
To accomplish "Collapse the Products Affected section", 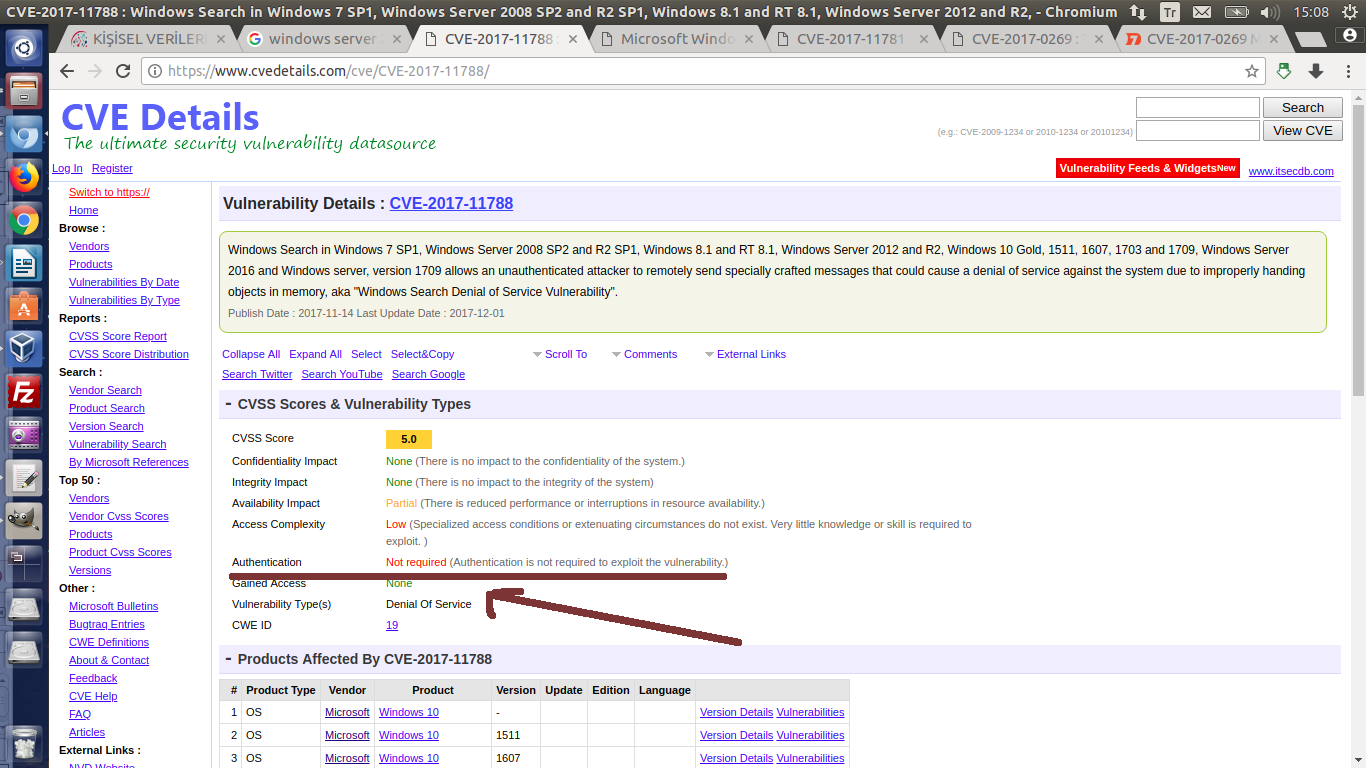I will pos(228,659).
